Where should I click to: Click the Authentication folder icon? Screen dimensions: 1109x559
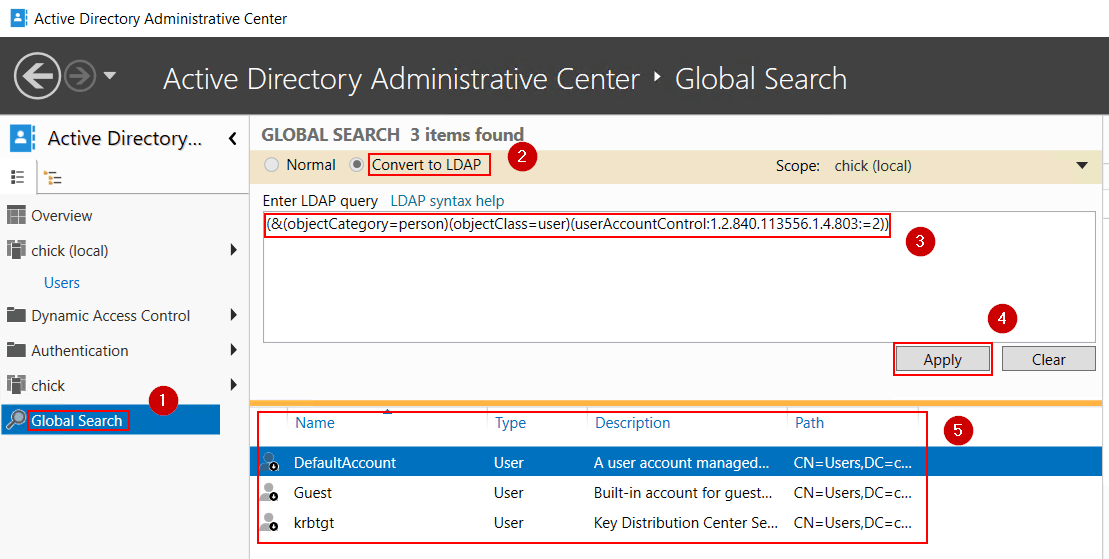[x=16, y=349]
